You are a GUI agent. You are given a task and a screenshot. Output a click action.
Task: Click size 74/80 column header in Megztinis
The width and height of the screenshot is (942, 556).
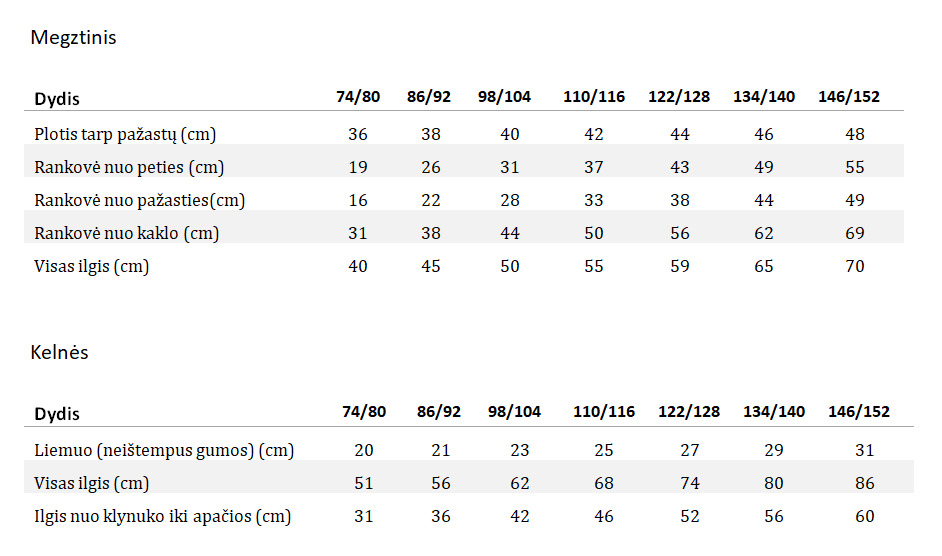coord(358,97)
